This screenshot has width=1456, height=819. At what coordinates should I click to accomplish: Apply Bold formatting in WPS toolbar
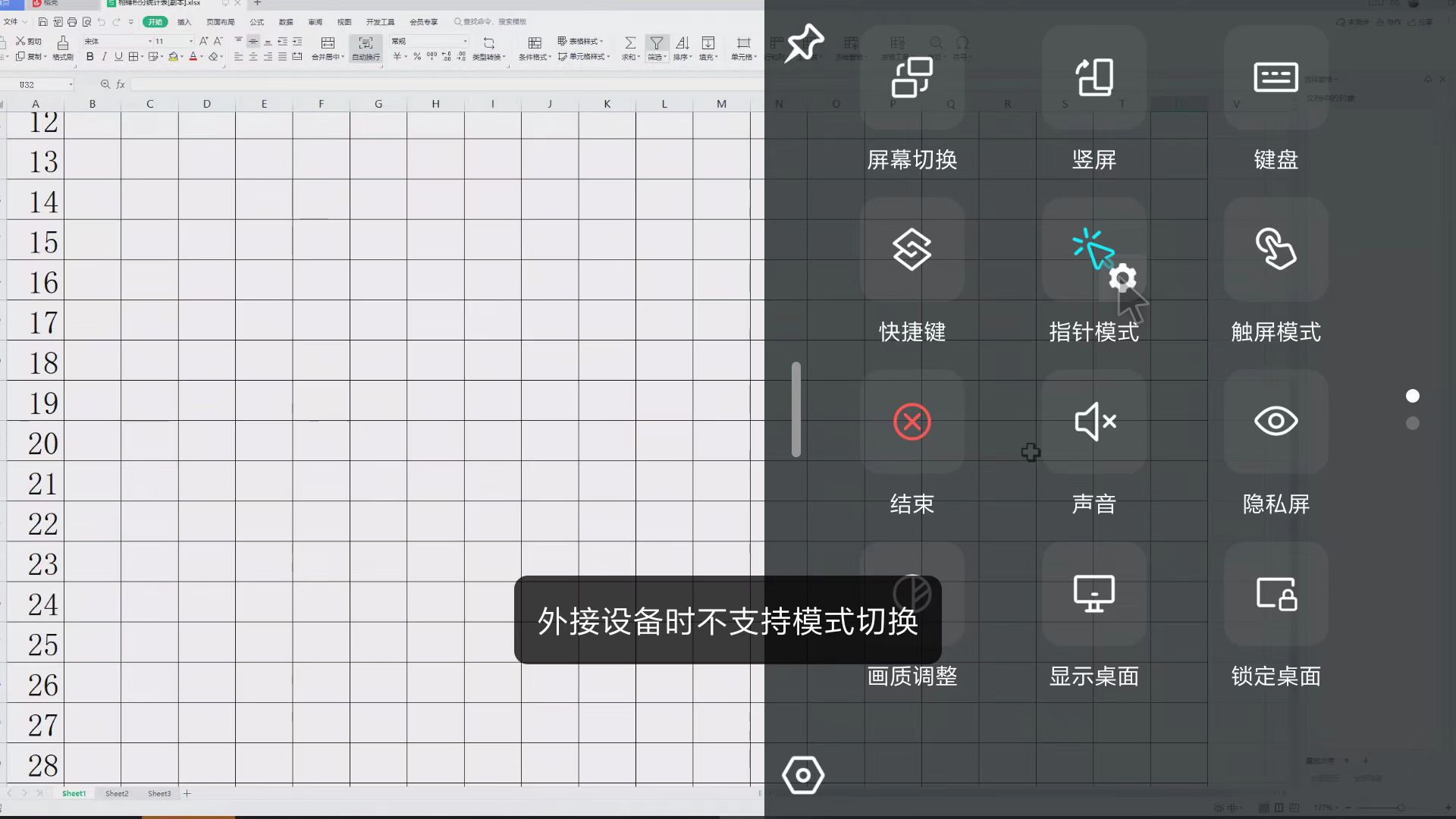[90, 57]
